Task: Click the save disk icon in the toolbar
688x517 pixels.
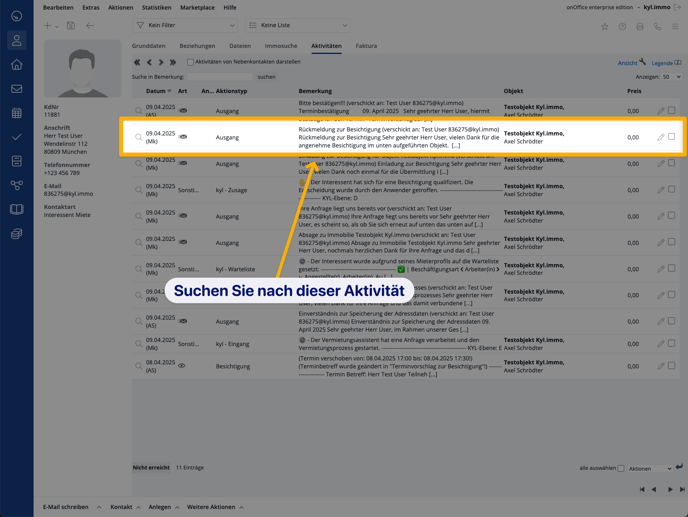Action: (71, 25)
